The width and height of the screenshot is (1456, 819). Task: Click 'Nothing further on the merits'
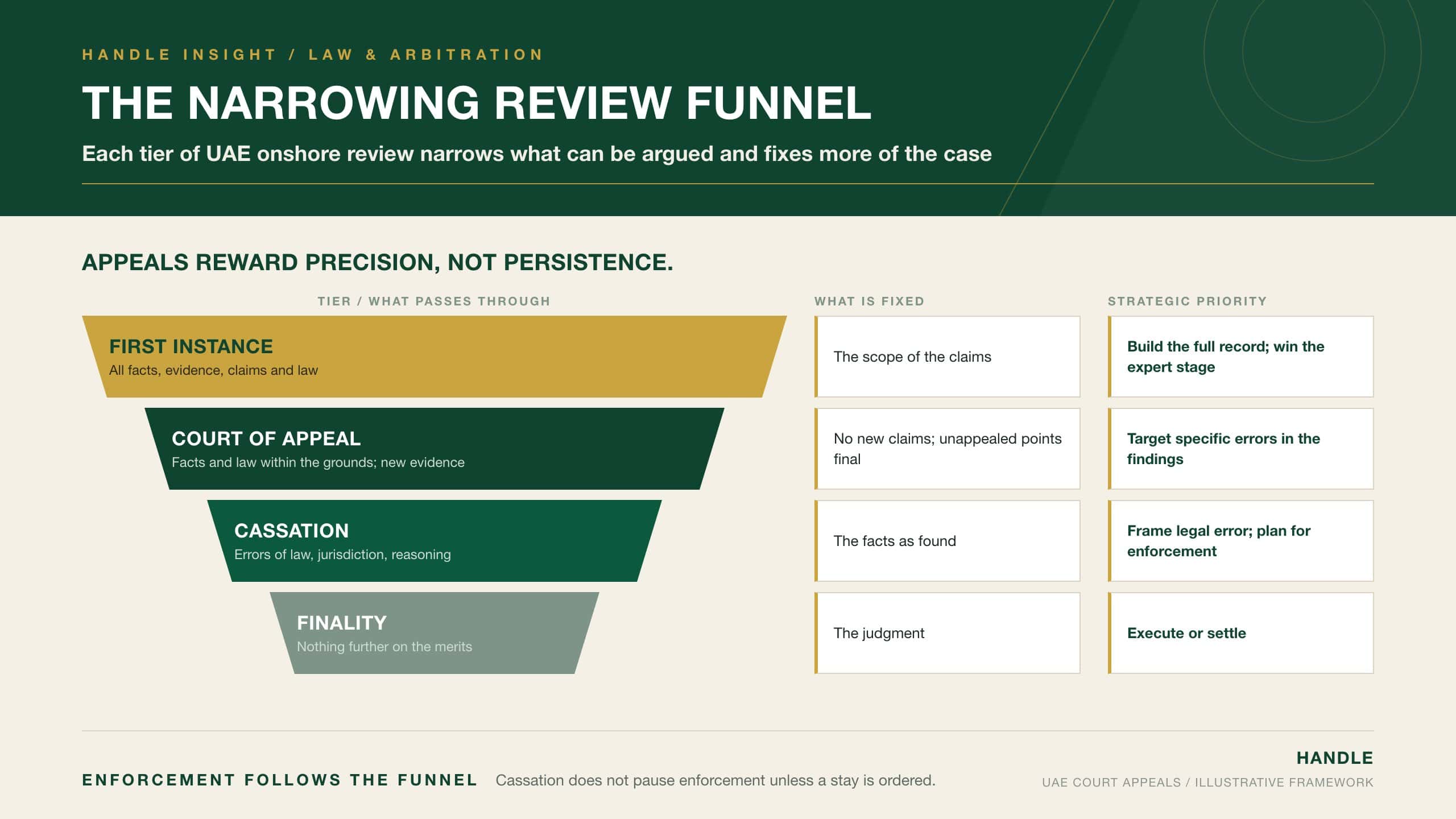tap(384, 647)
